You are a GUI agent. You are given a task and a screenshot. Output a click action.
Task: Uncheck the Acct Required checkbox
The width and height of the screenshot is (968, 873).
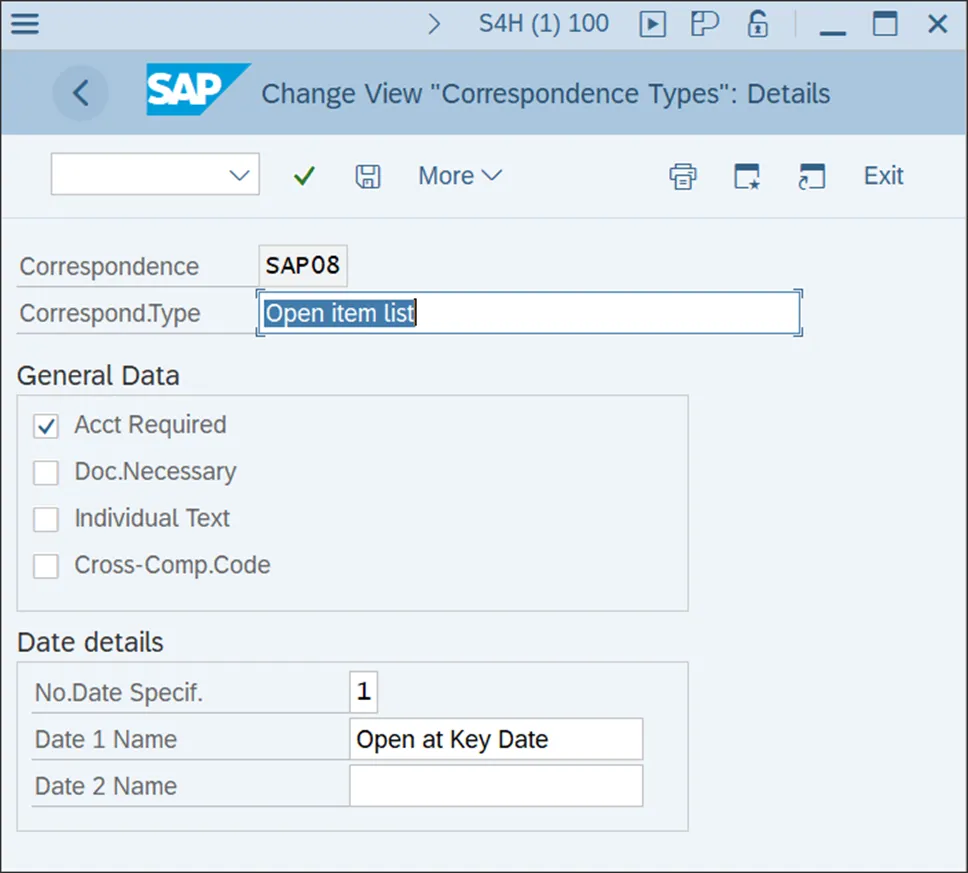coord(46,426)
